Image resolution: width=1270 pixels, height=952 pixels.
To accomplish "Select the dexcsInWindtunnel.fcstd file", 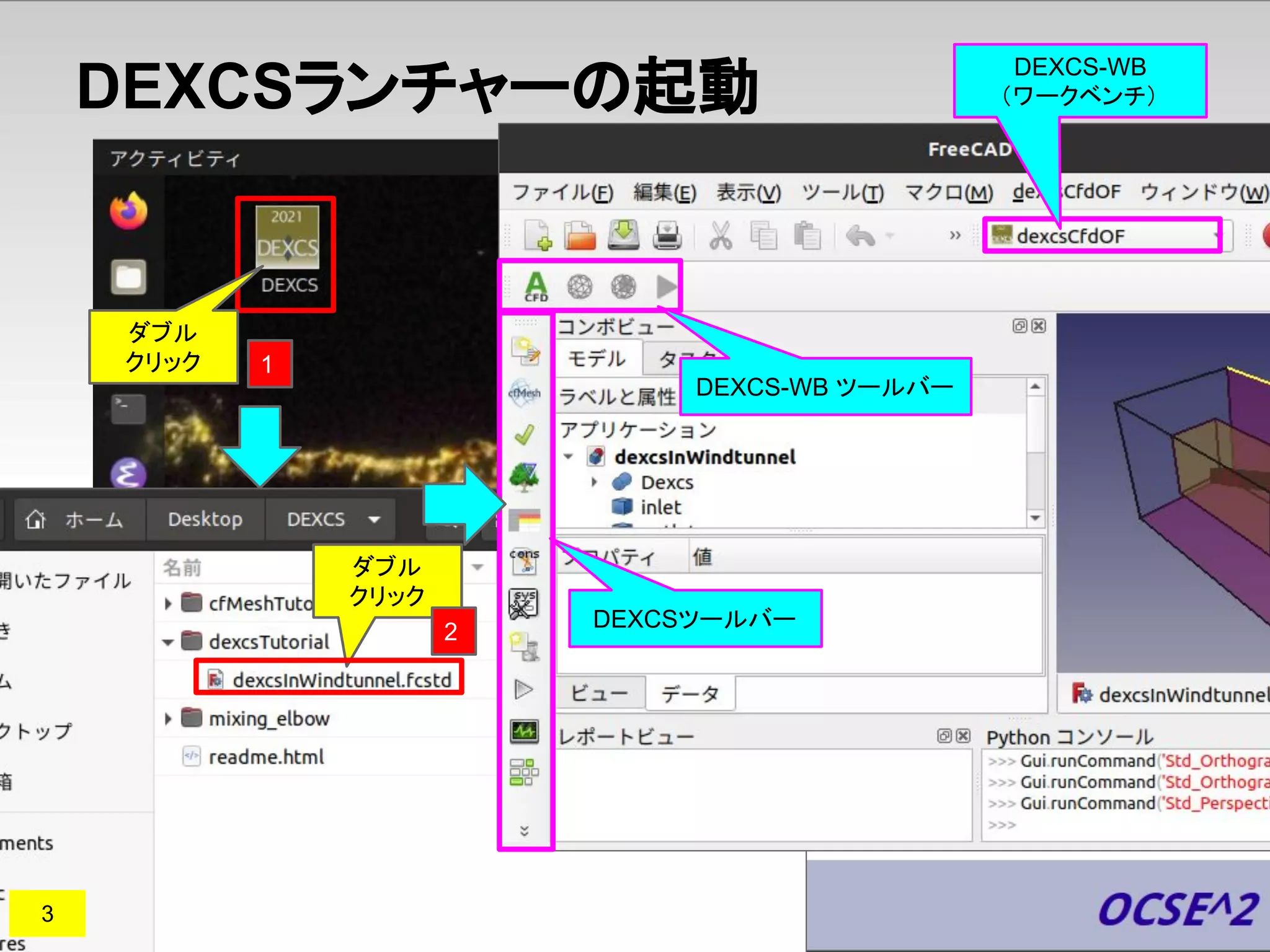I will (x=329, y=680).
